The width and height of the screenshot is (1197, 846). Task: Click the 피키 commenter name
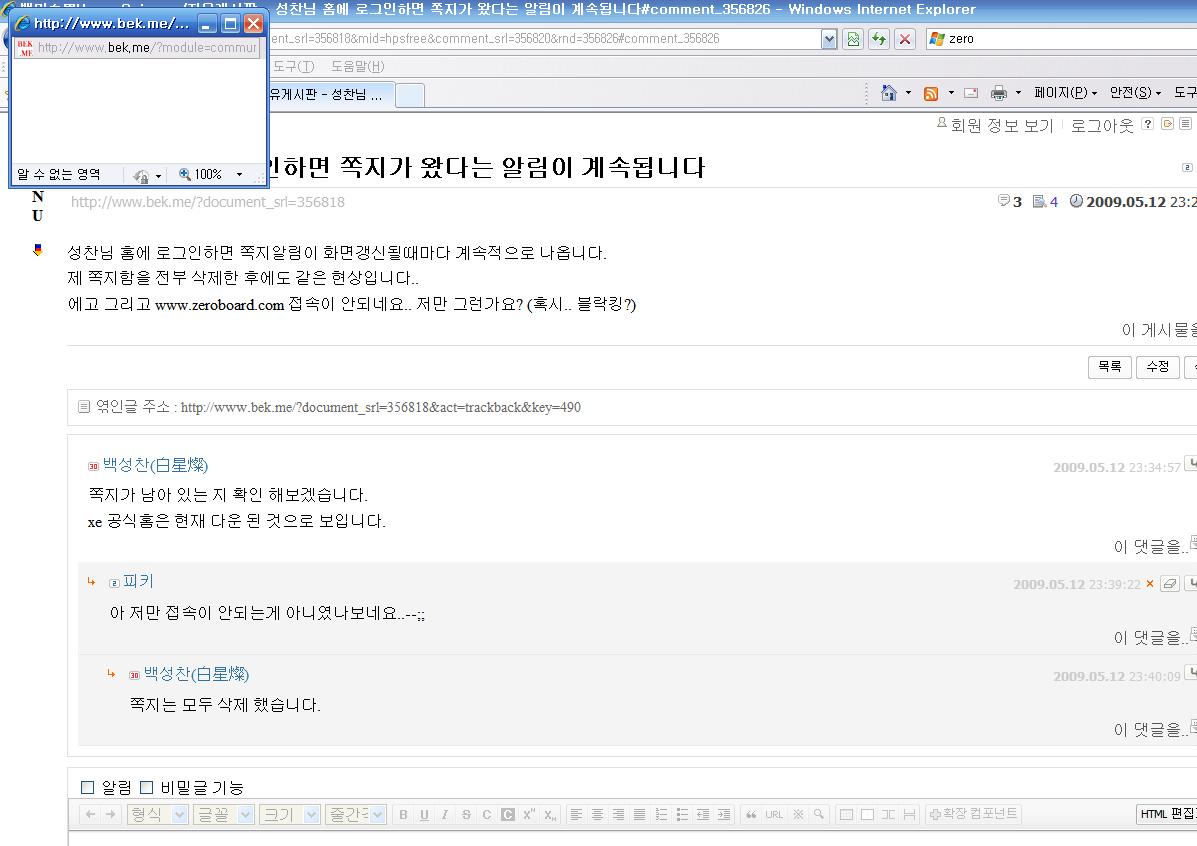(138, 582)
